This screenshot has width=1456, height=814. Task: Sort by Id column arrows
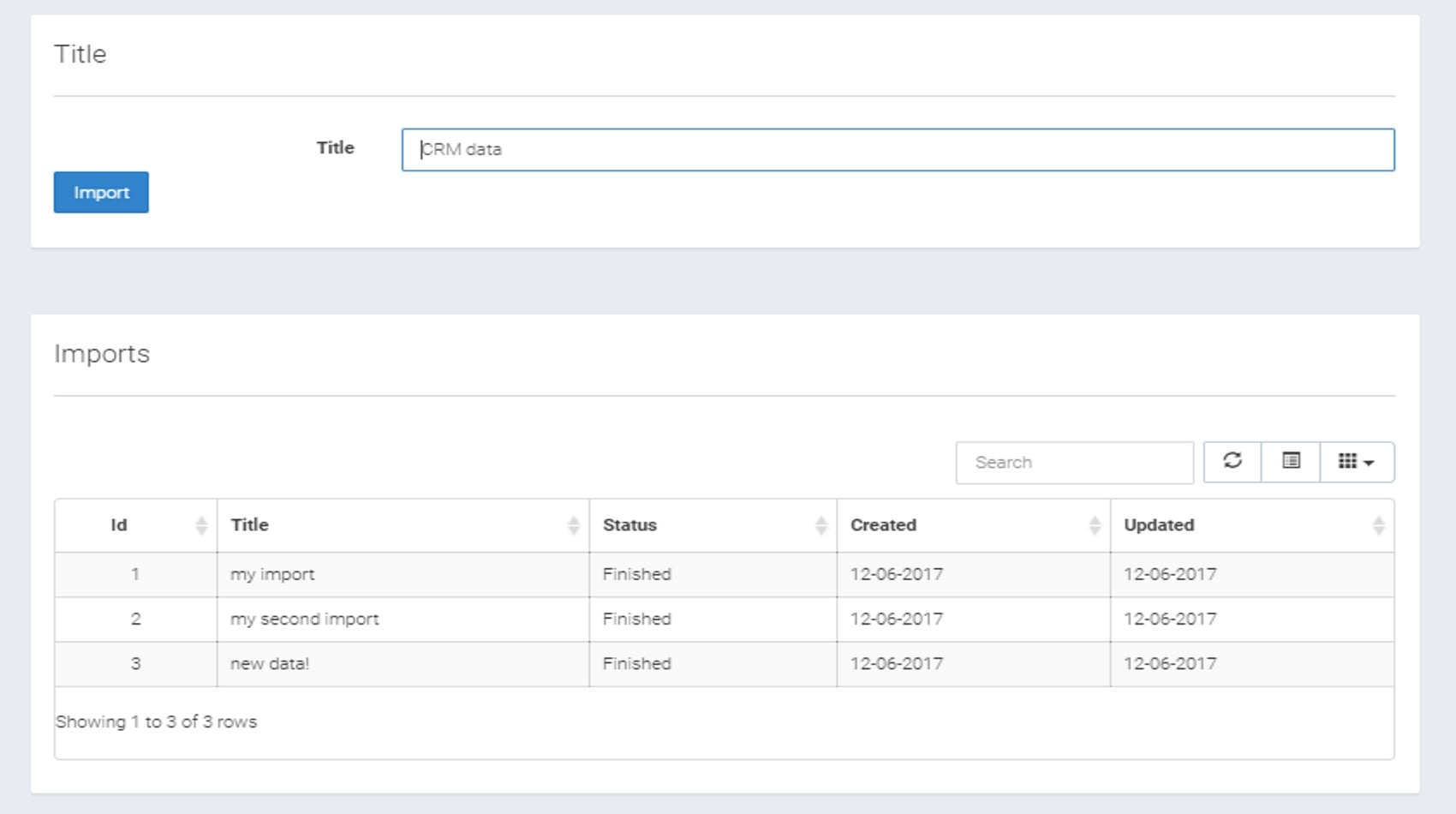pyautogui.click(x=201, y=525)
